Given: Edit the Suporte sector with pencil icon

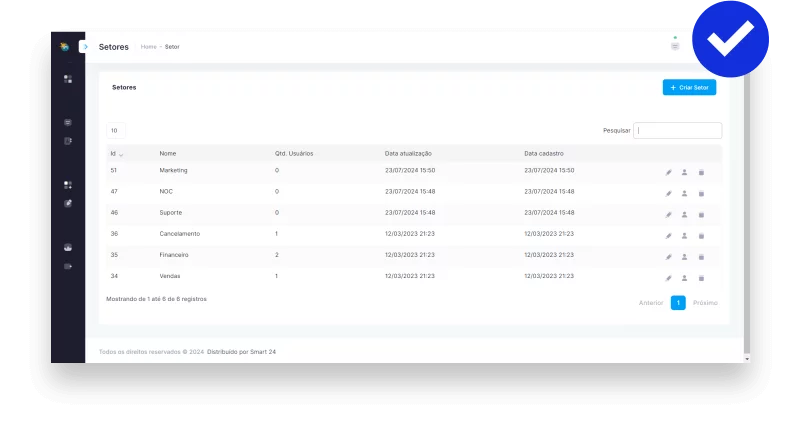Looking at the screenshot, I should tap(668, 215).
